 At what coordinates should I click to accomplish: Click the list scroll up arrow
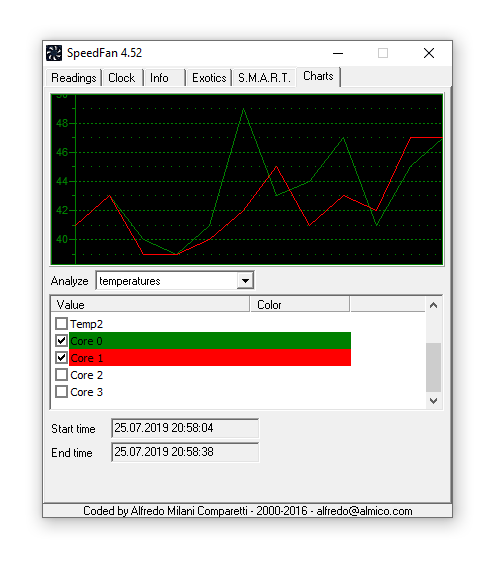(434, 305)
